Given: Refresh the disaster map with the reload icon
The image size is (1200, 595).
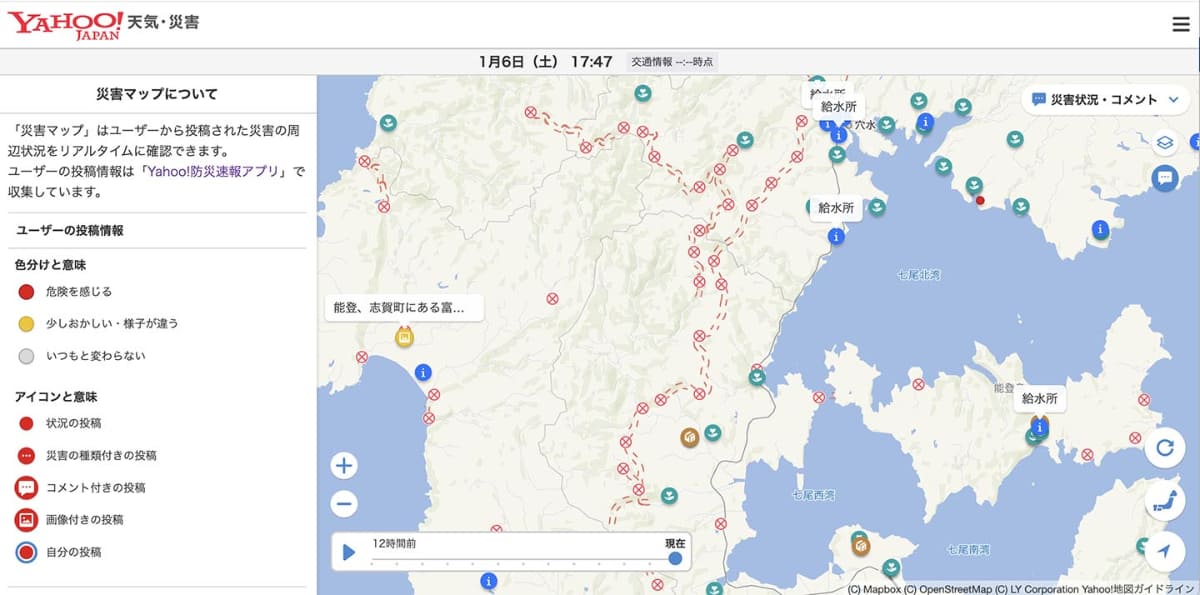Looking at the screenshot, I should tap(1166, 449).
